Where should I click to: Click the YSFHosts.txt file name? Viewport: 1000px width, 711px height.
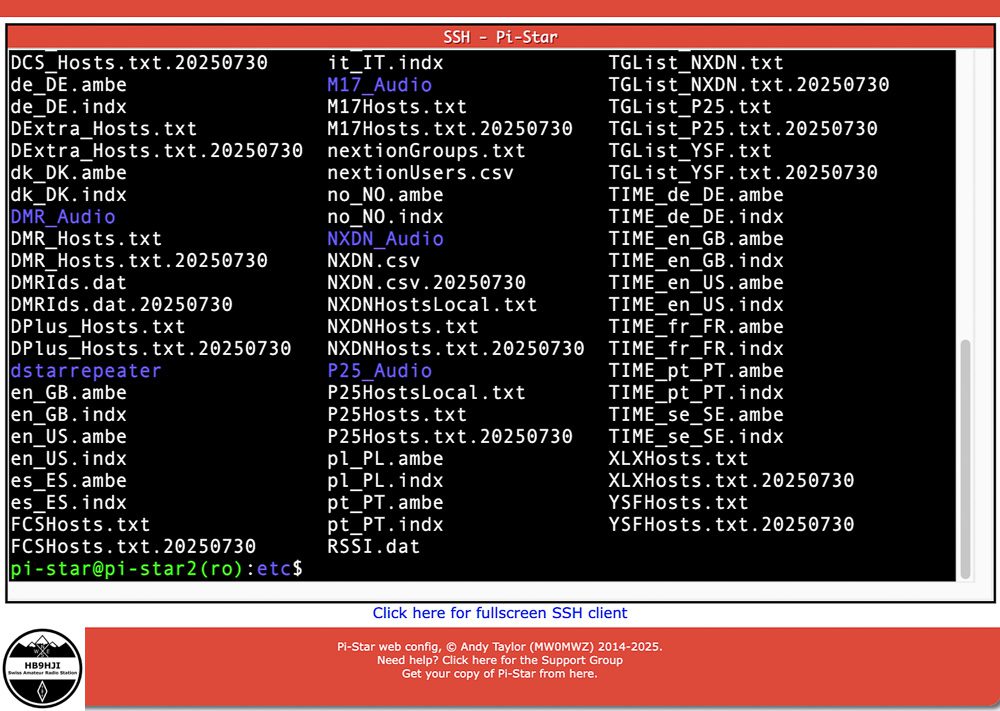[x=678, y=502]
